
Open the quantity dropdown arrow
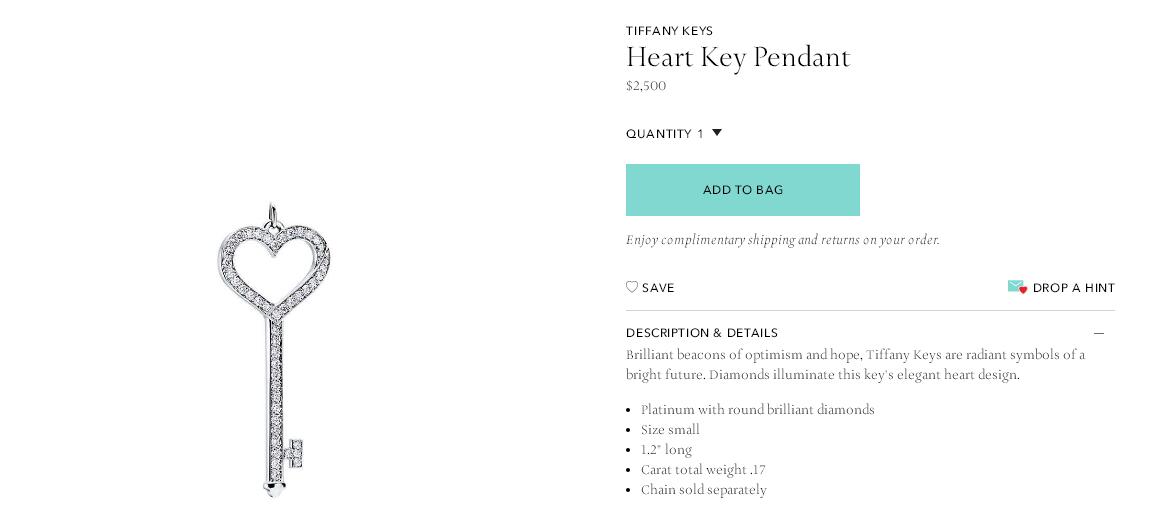click(717, 133)
